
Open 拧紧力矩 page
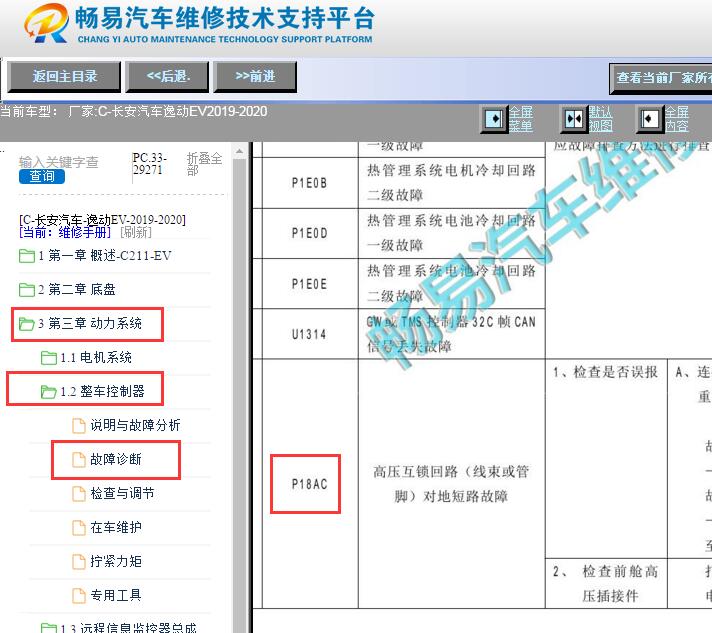tap(116, 562)
